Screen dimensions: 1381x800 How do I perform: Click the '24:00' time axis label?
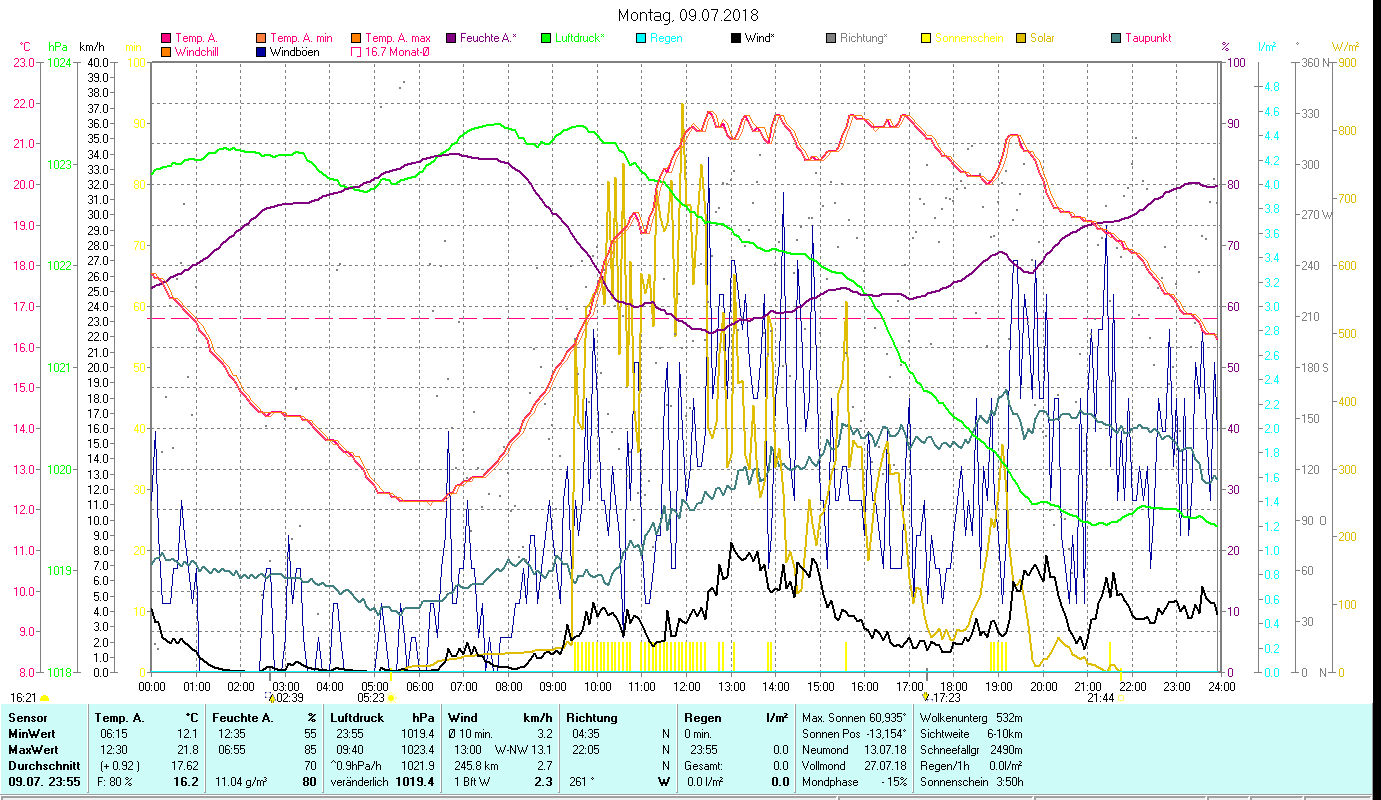tap(1222, 687)
